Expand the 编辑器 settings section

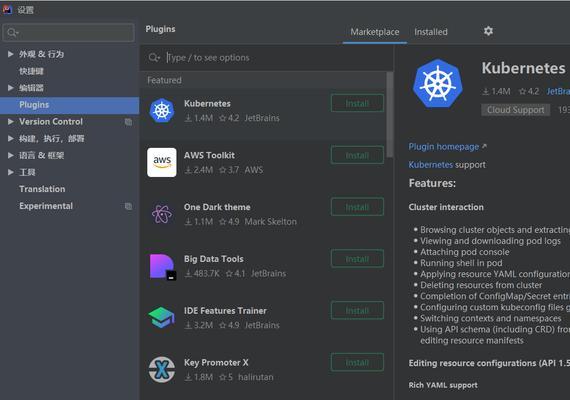pos(11,88)
